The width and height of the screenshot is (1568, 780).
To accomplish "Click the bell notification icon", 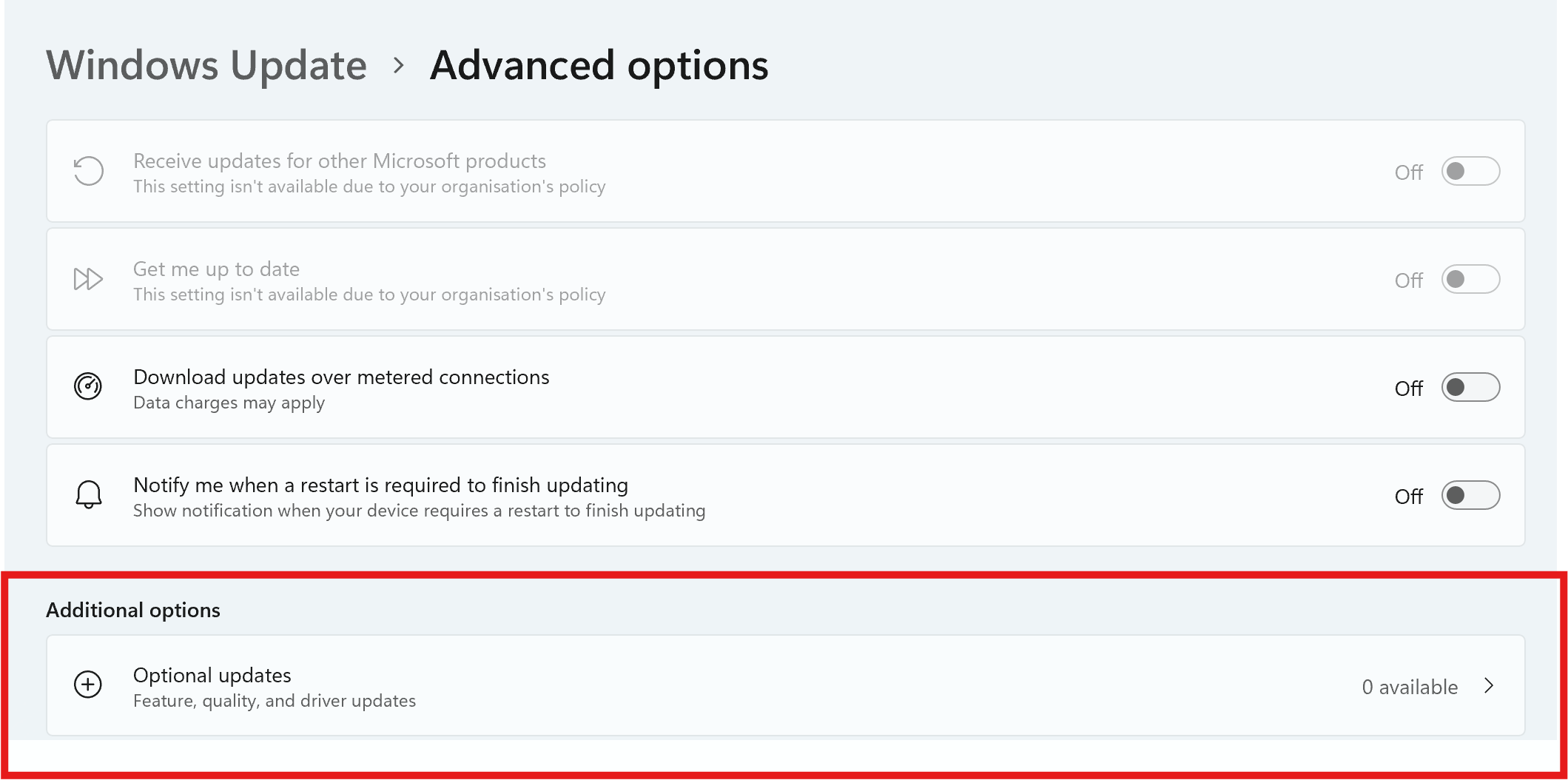I will [x=89, y=494].
